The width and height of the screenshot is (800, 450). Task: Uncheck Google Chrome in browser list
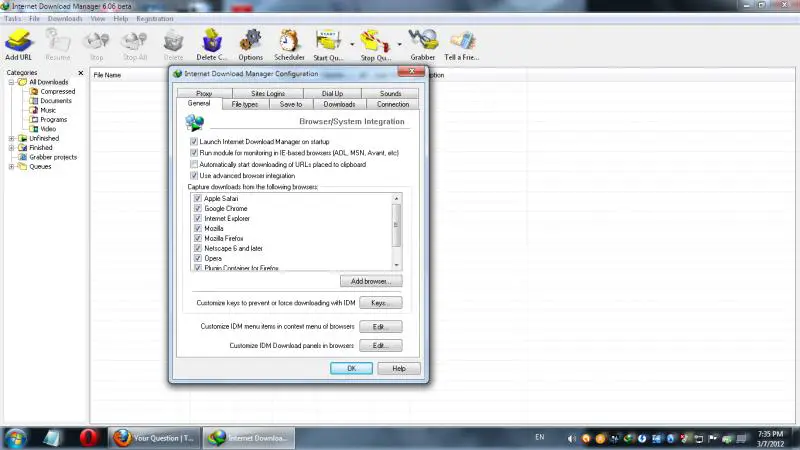(198, 208)
